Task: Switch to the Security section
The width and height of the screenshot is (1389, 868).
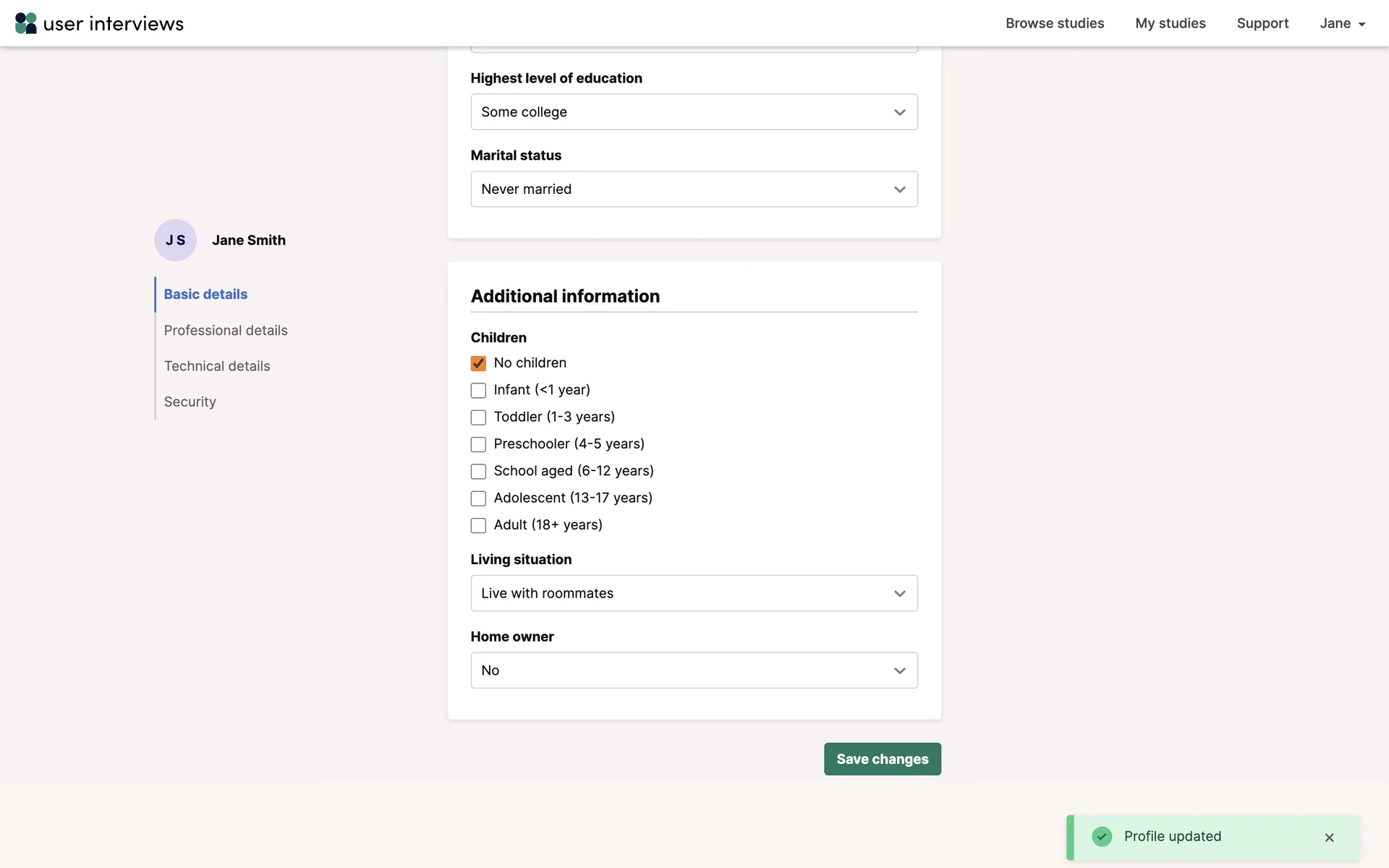Action: [x=190, y=401]
